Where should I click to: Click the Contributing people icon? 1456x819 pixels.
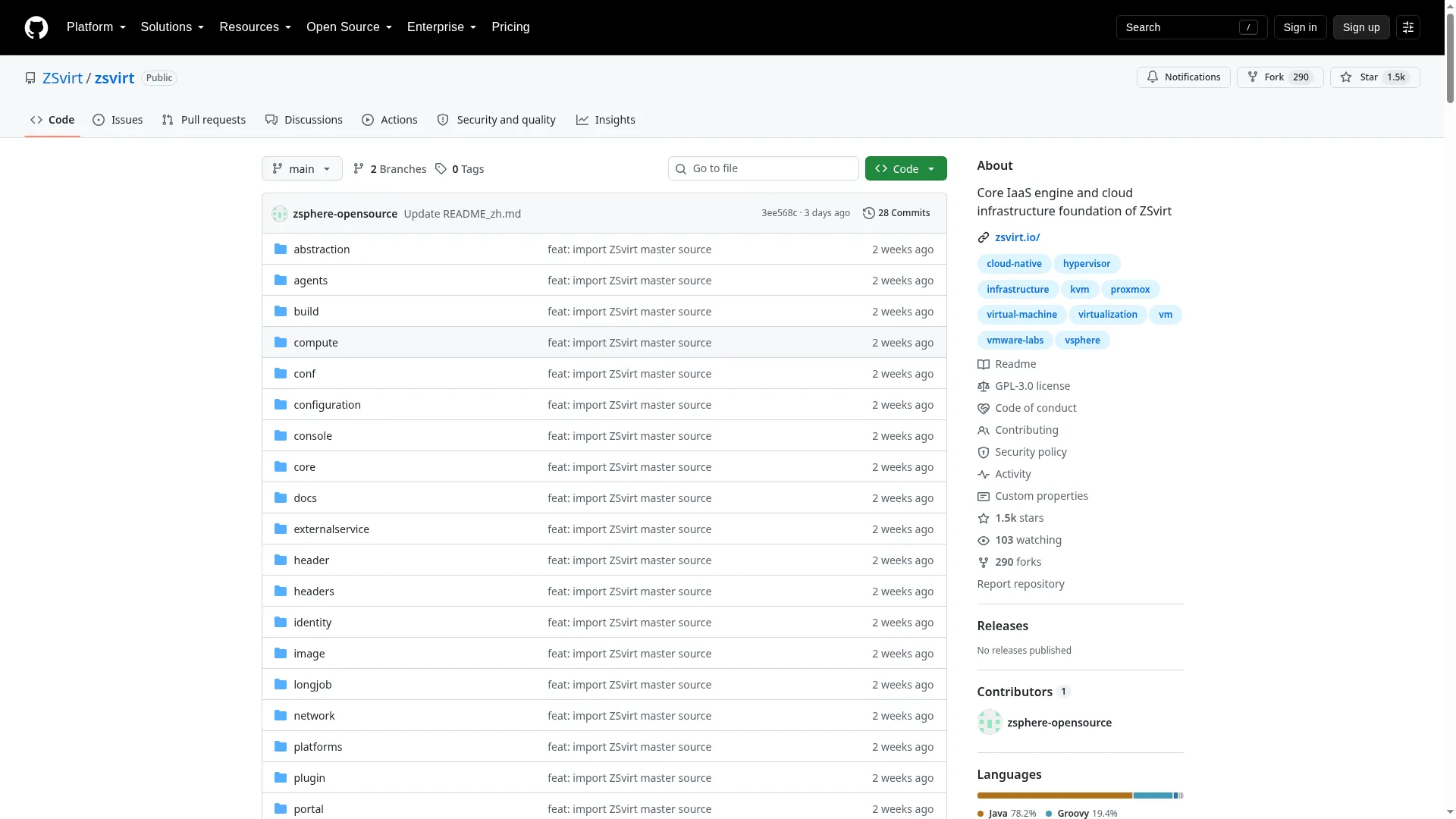(984, 430)
